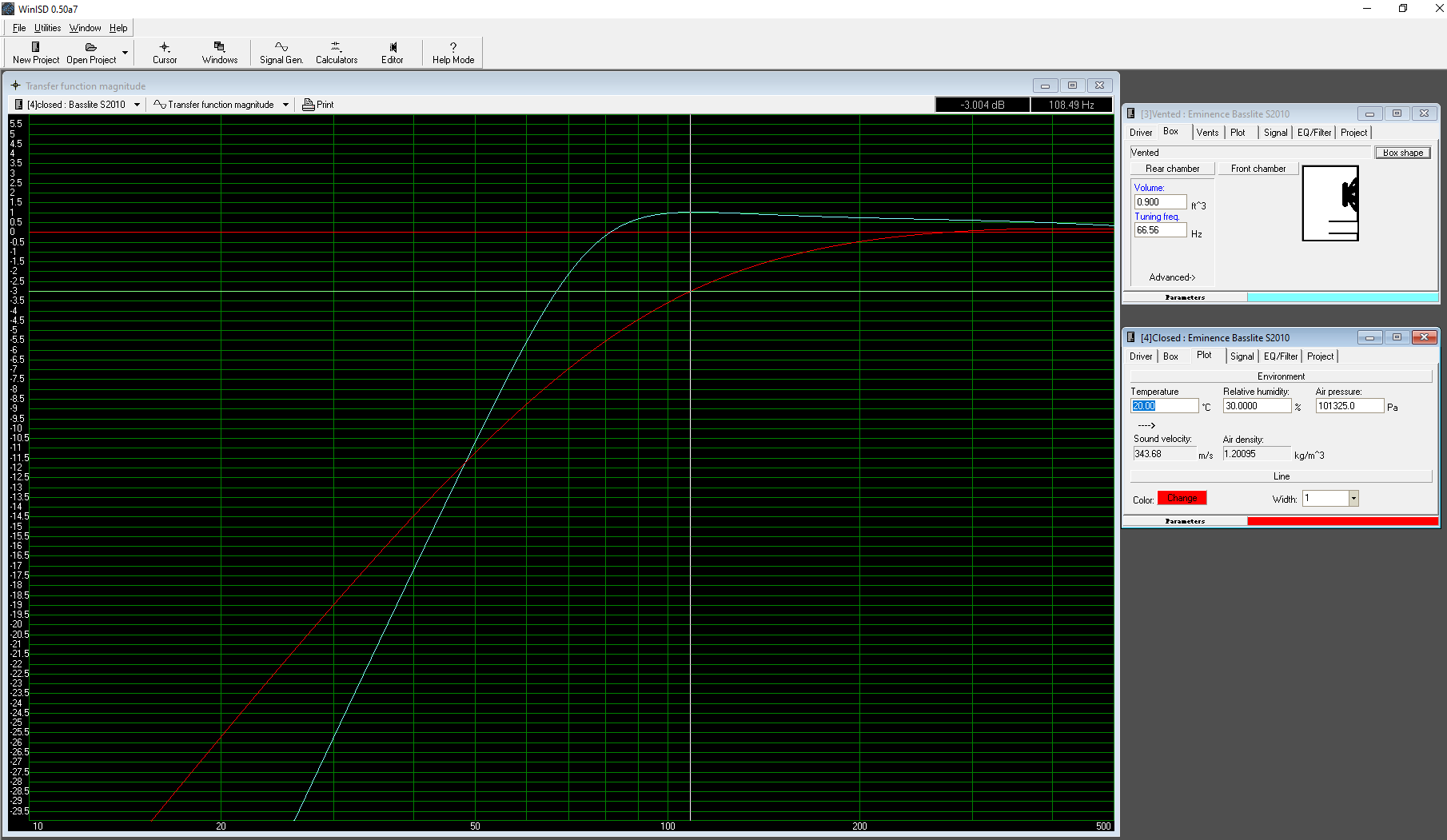Minimize the Vented project window
Screen dimensions: 1447x840
tap(1369, 113)
